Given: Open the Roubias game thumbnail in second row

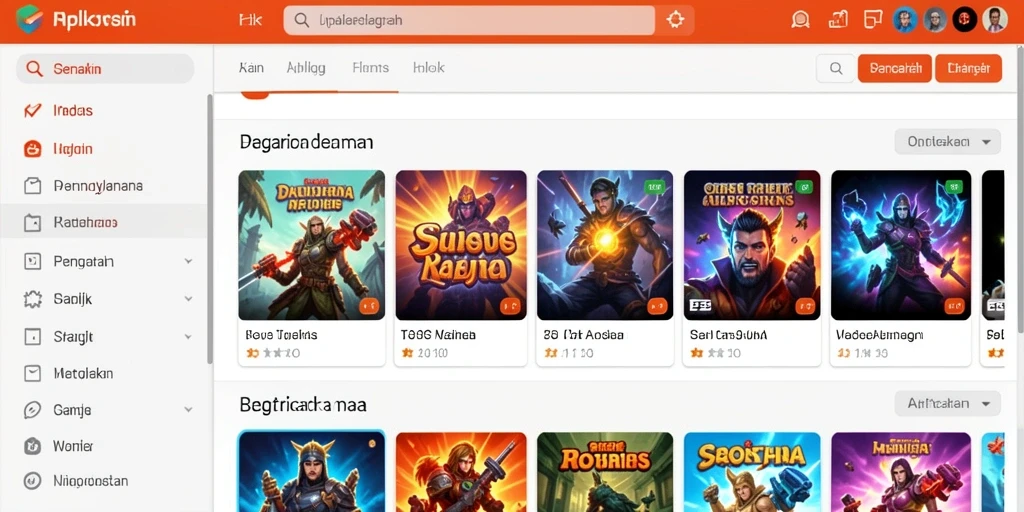Looking at the screenshot, I should [605, 472].
